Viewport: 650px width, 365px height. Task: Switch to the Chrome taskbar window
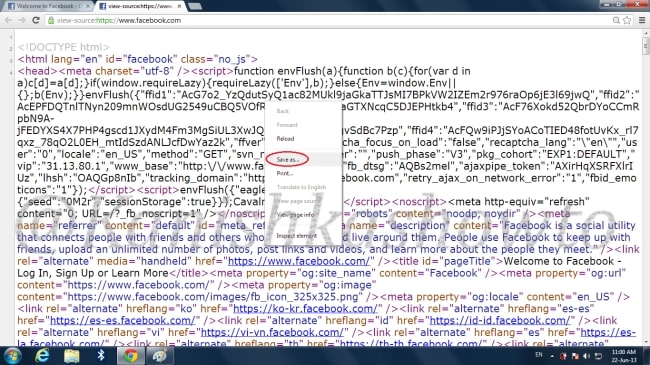(x=130, y=356)
